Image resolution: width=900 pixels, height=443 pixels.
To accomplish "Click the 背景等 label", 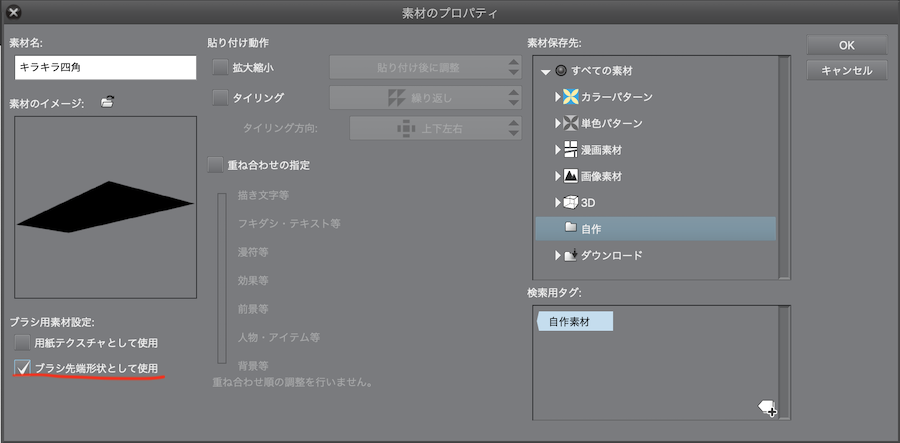I will coord(253,366).
